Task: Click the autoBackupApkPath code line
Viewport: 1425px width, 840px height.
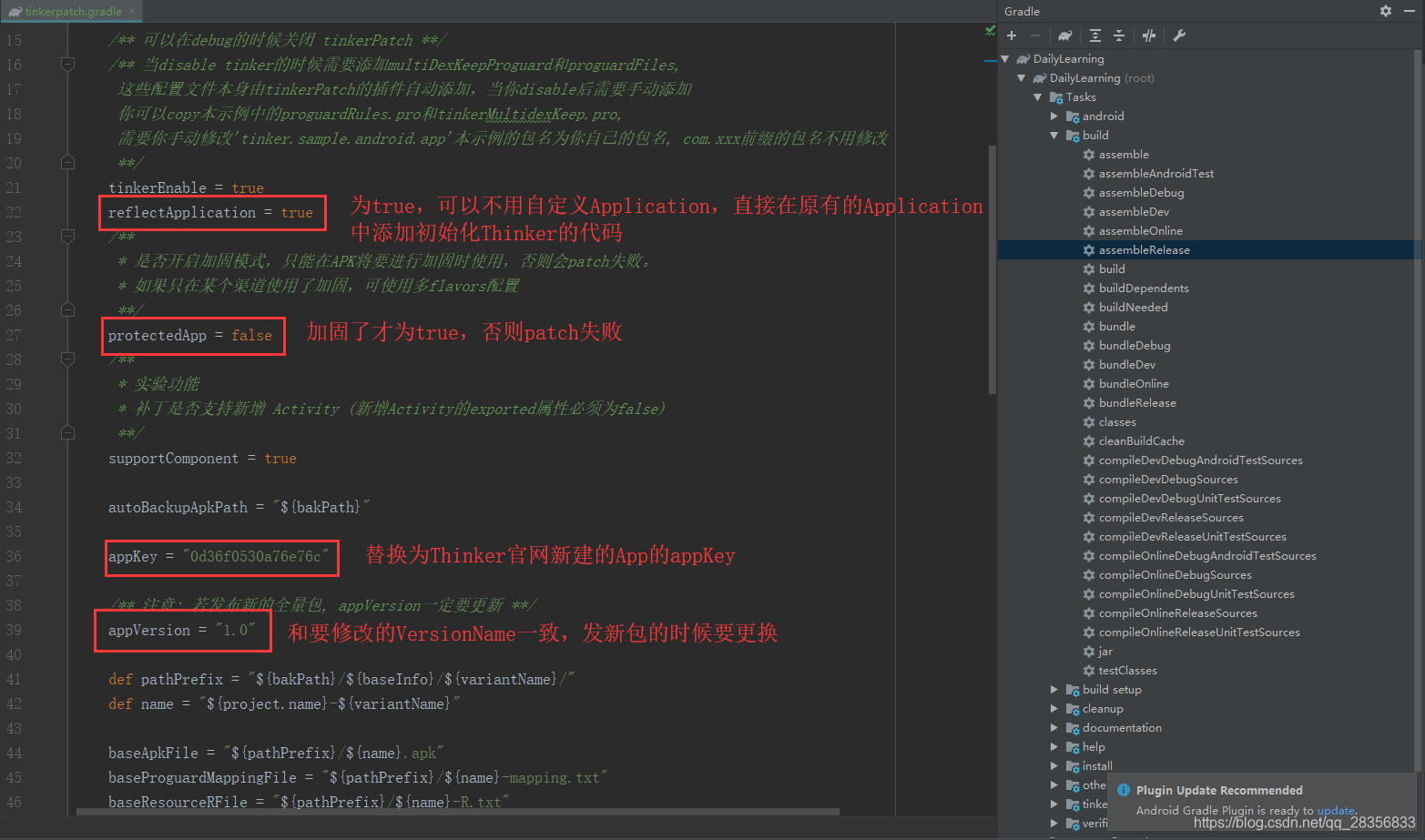Action: point(239,507)
